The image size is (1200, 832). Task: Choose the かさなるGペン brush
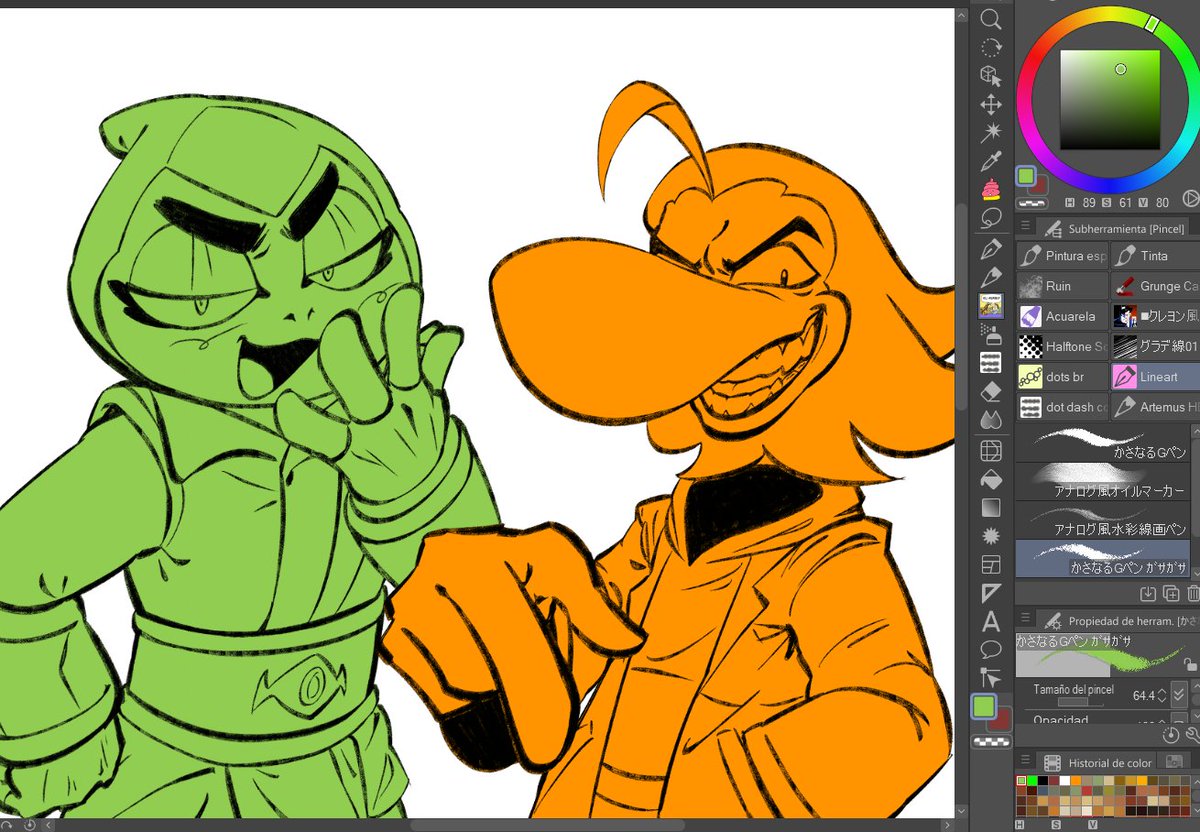(1103, 443)
